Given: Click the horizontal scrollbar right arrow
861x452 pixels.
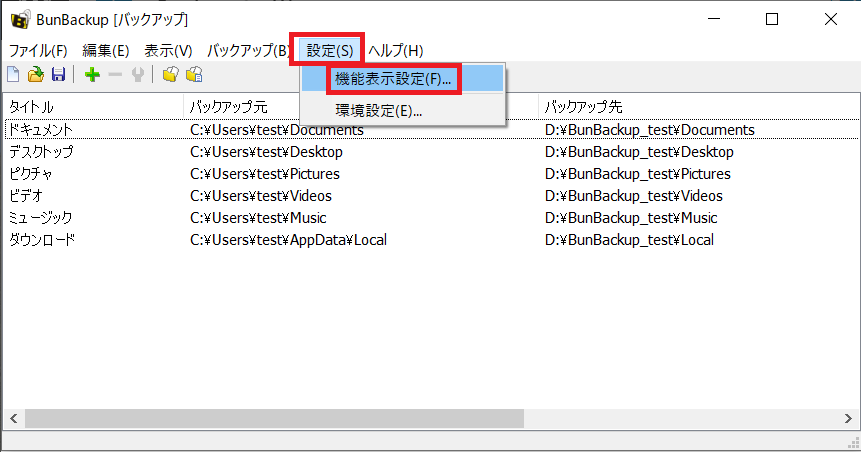Looking at the screenshot, I should [x=848, y=418].
